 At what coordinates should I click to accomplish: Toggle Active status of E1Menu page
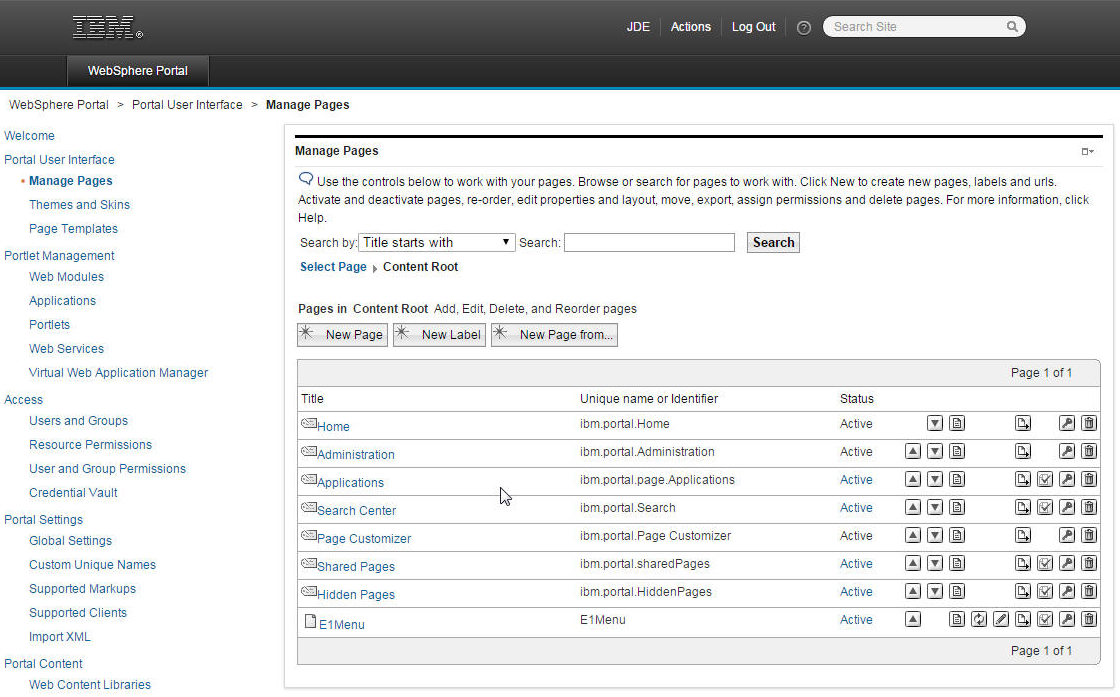[x=856, y=620]
